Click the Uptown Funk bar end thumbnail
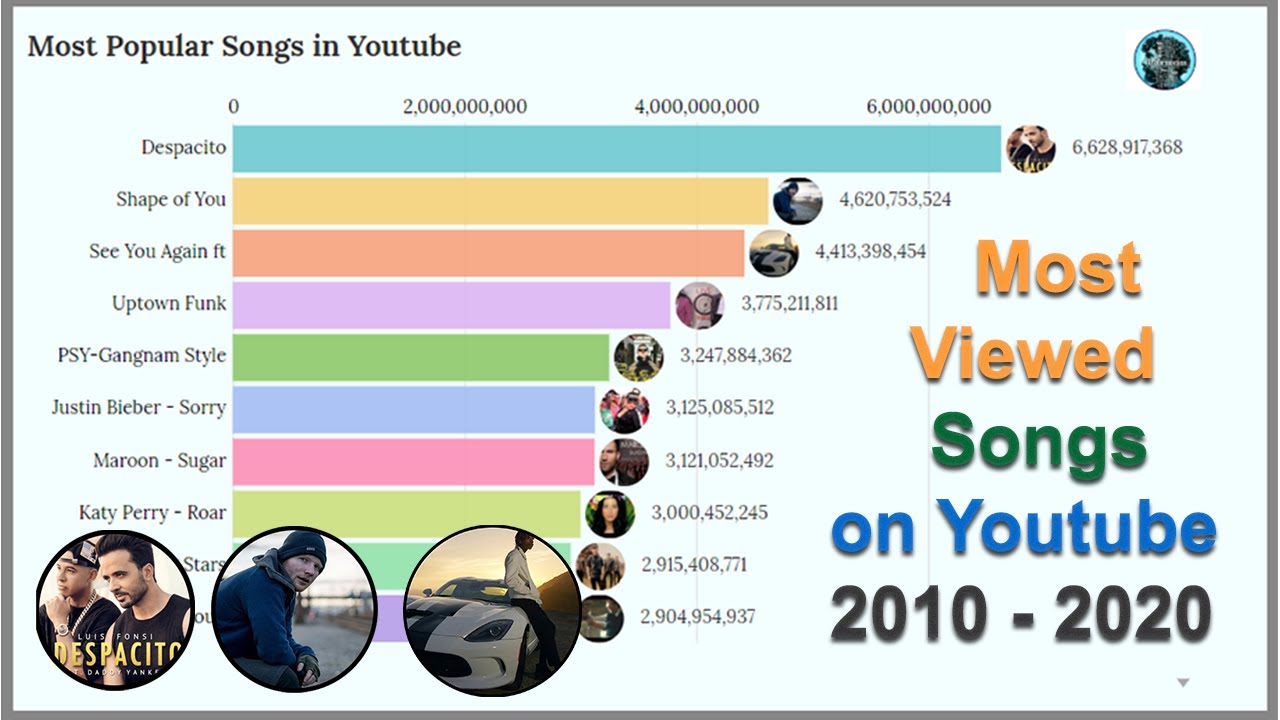The image size is (1280, 720). 700,305
